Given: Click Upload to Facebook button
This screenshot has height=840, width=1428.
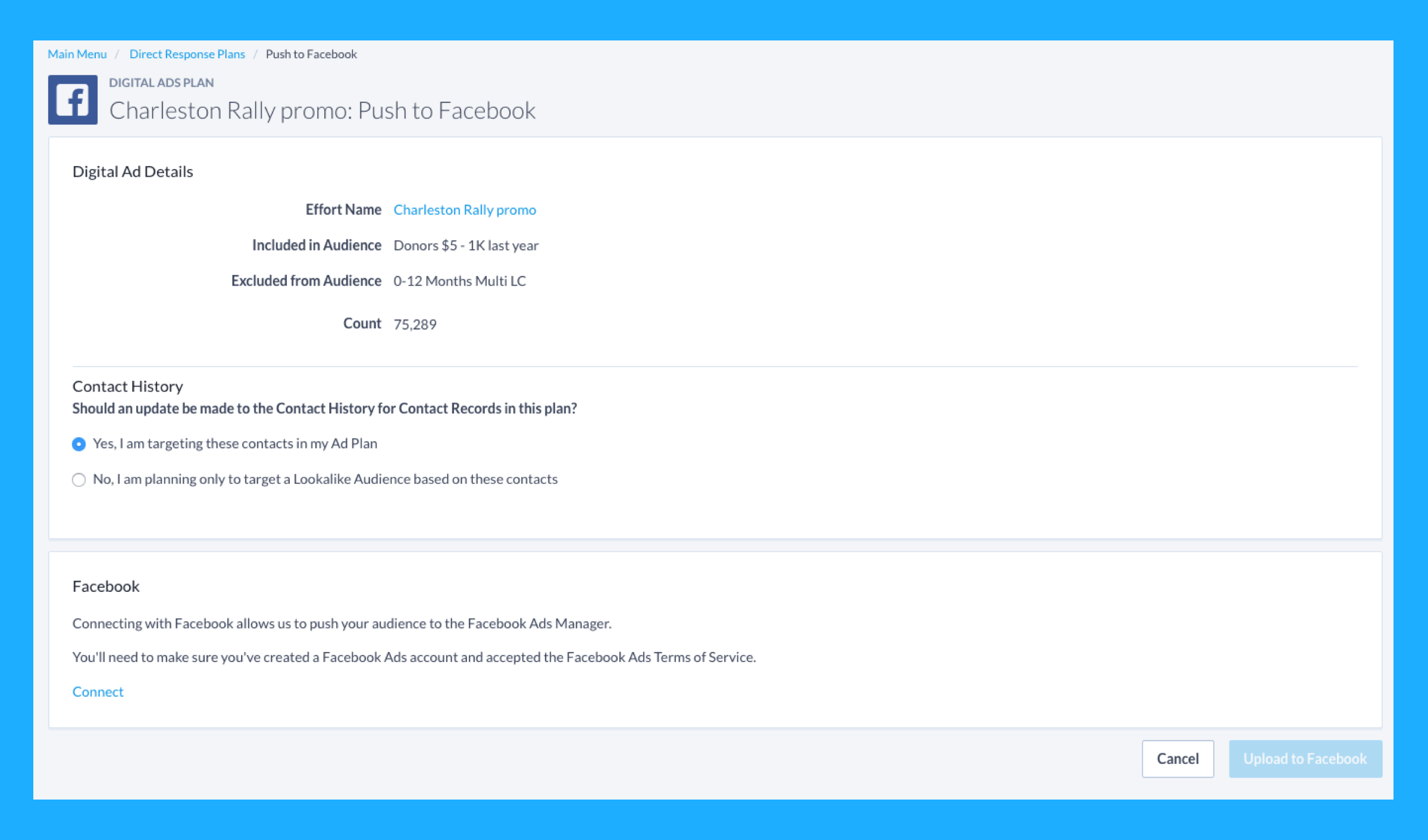Looking at the screenshot, I should [x=1305, y=758].
